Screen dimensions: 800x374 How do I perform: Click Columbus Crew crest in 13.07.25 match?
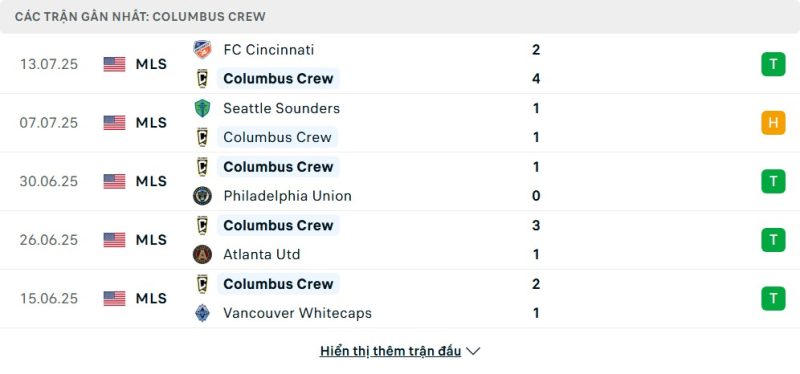coord(203,79)
